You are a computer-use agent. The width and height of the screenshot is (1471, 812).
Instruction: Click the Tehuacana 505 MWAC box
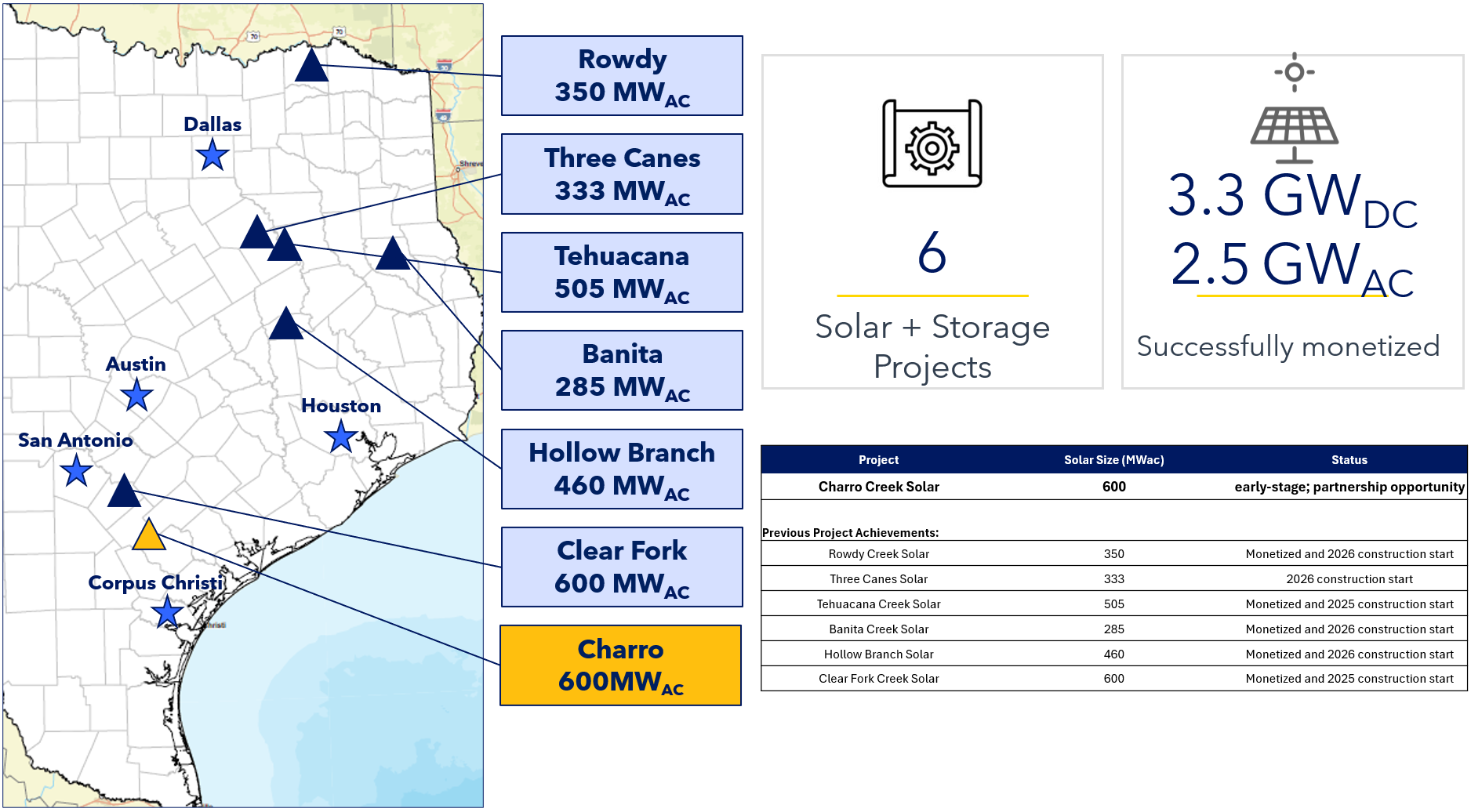pos(622,272)
